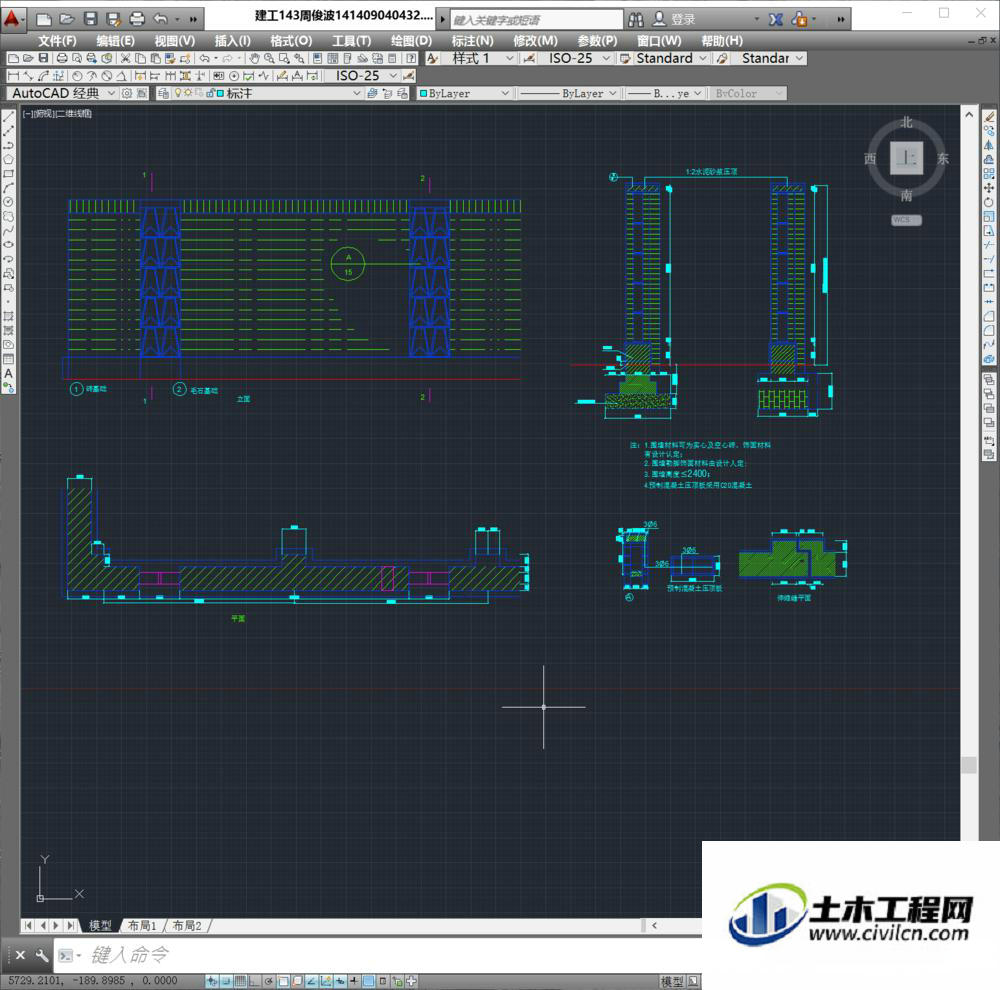
Task: Select the Linear dimension tool
Action: [13, 76]
